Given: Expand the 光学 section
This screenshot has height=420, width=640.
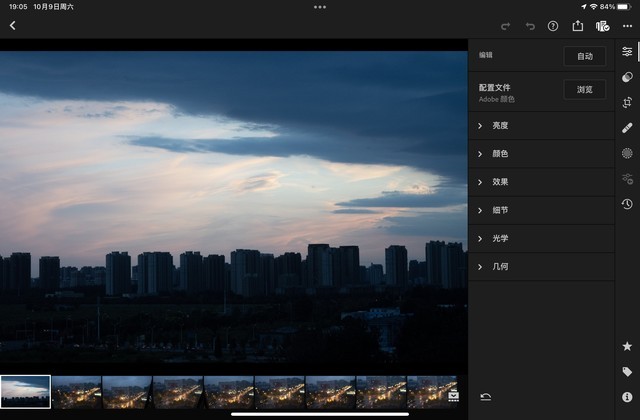Looking at the screenshot, I should (541, 238).
